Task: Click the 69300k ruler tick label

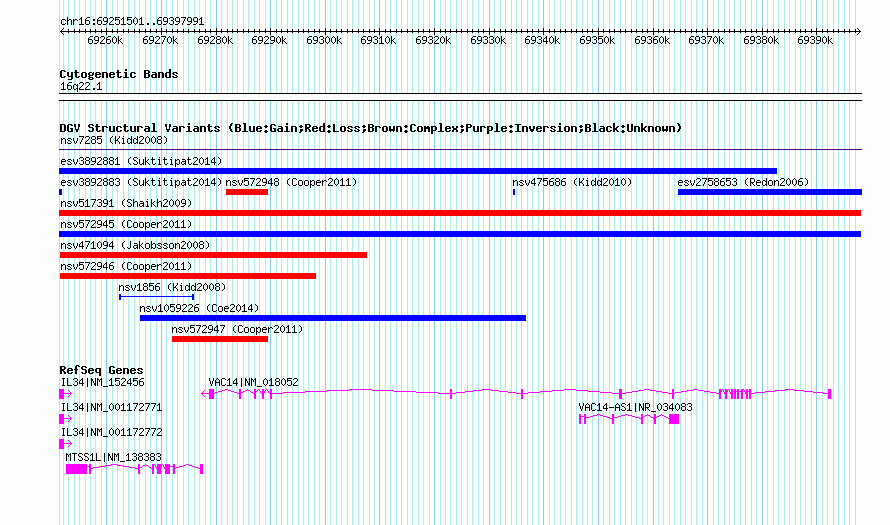Action: (324, 40)
